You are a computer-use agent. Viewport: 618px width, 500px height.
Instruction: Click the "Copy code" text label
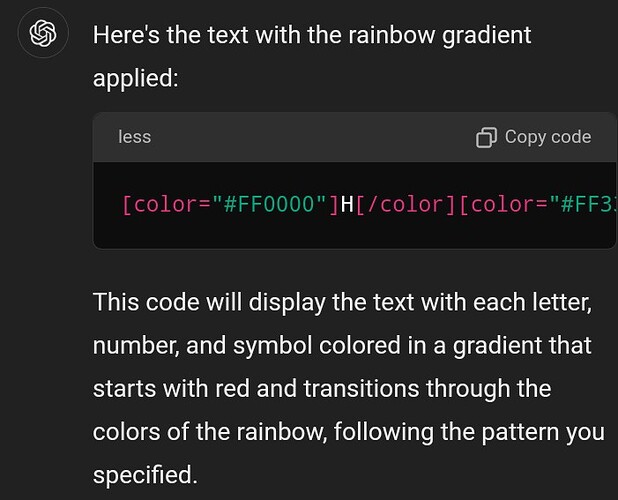[548, 137]
